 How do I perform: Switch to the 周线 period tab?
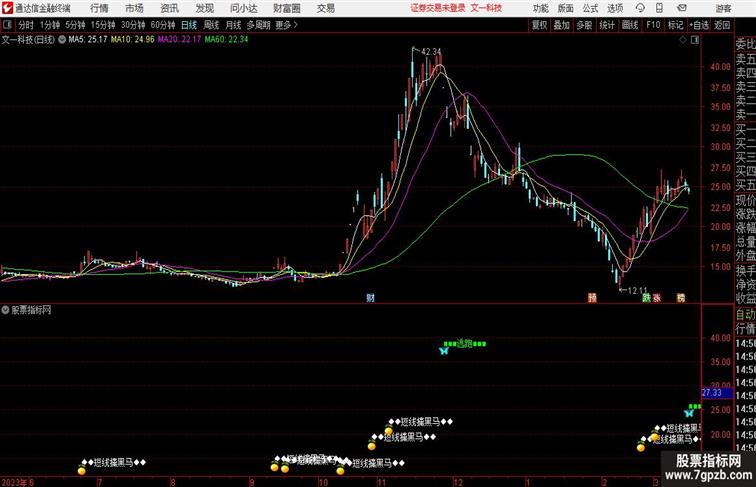211,25
